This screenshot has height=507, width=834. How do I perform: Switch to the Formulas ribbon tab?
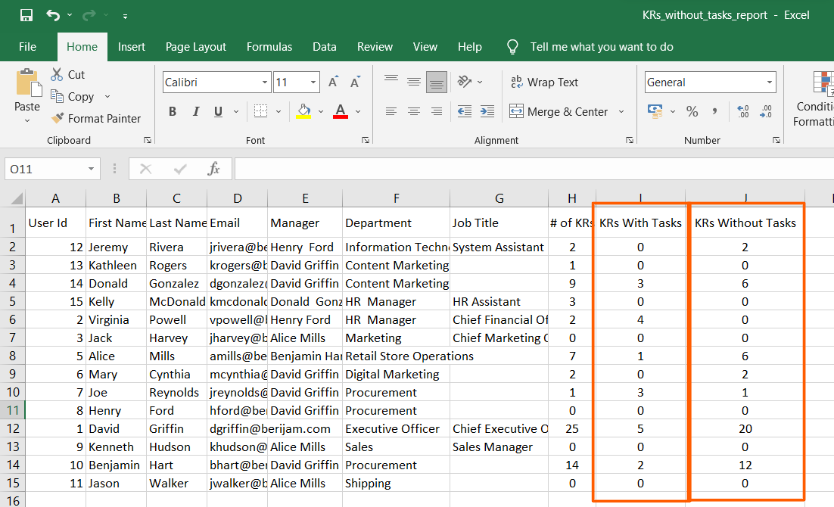[x=269, y=47]
